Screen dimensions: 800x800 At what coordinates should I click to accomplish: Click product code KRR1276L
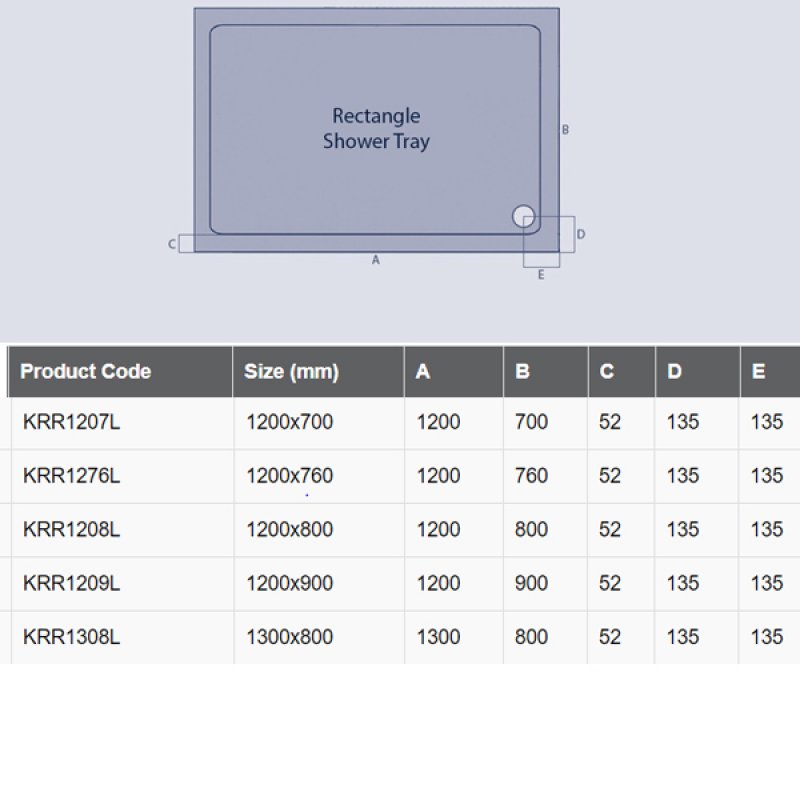click(71, 476)
